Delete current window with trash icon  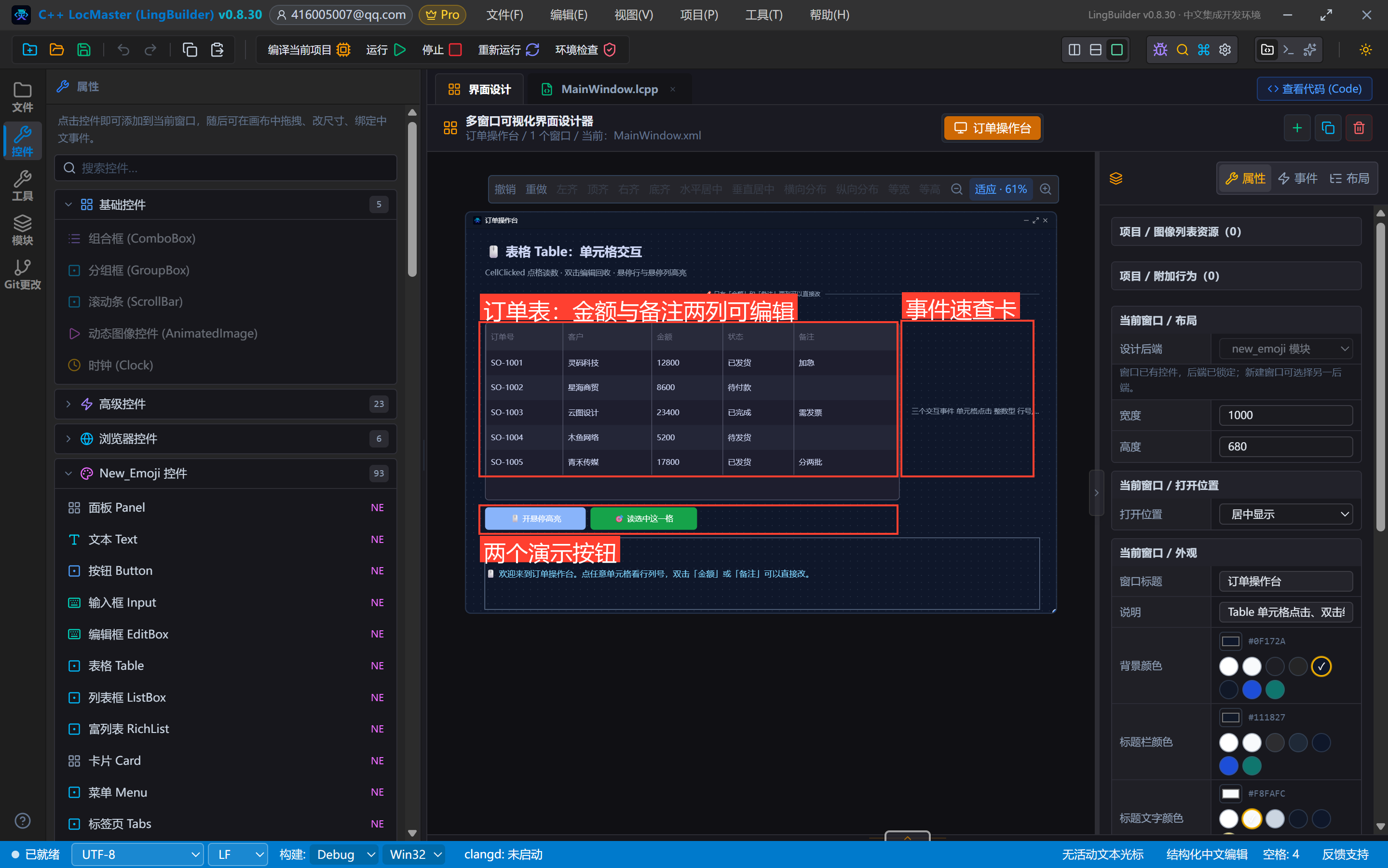(1359, 128)
